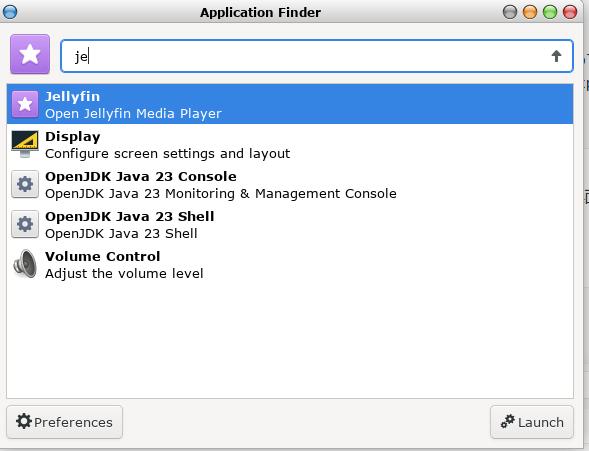Image resolution: width=589 pixels, height=451 pixels.
Task: Click the large purple star icon beside search field
Action: [30, 54]
